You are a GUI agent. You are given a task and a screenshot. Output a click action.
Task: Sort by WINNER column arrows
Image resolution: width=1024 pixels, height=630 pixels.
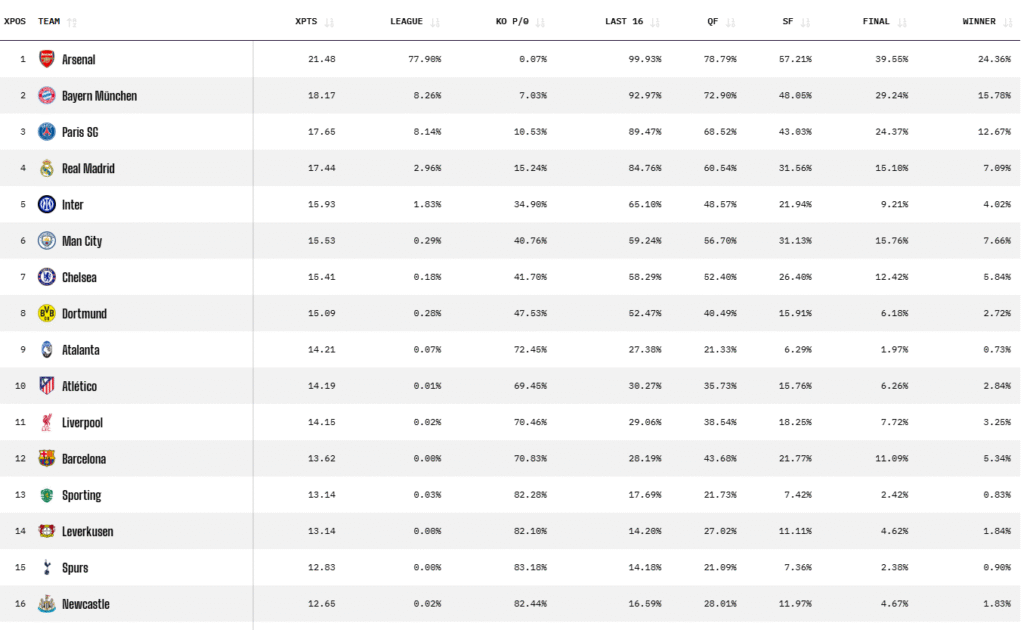tap(1008, 22)
